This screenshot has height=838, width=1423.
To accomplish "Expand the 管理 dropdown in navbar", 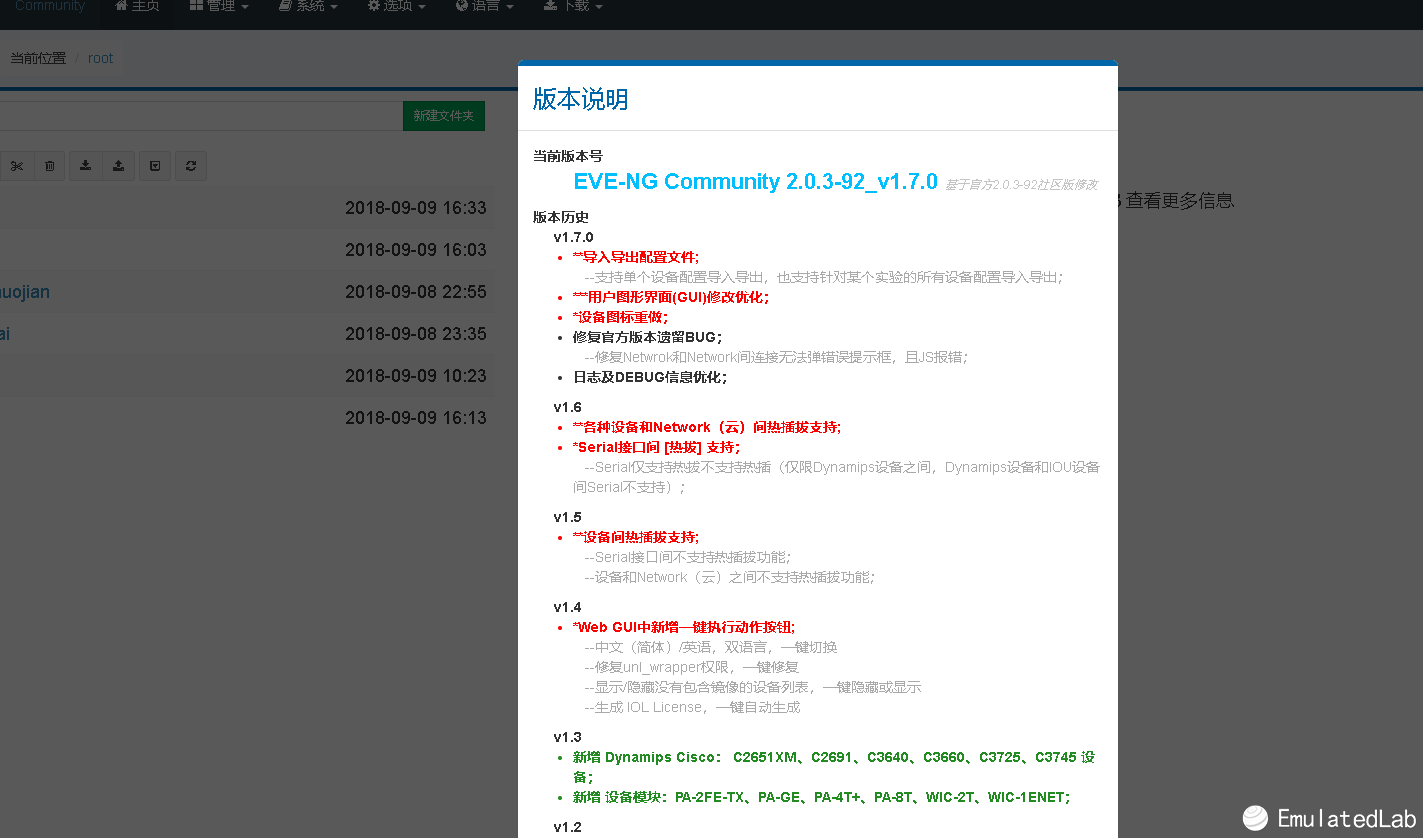I will pos(220,7).
